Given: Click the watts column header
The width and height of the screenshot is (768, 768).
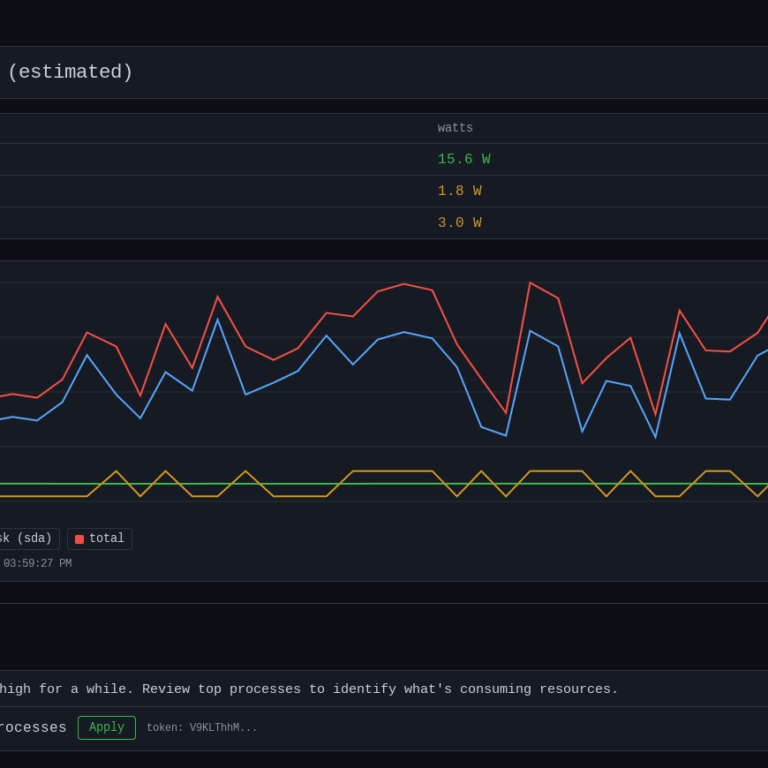Looking at the screenshot, I should point(455,128).
